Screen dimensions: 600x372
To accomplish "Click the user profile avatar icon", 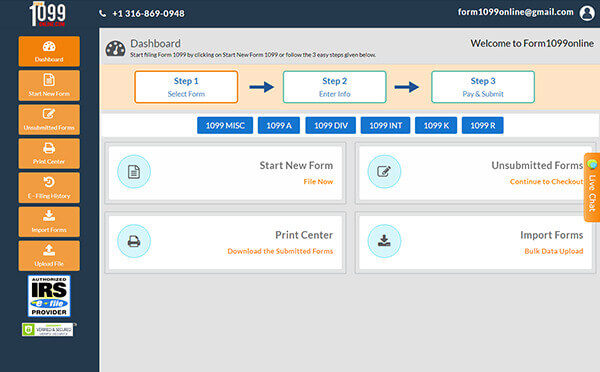I will (587, 13).
